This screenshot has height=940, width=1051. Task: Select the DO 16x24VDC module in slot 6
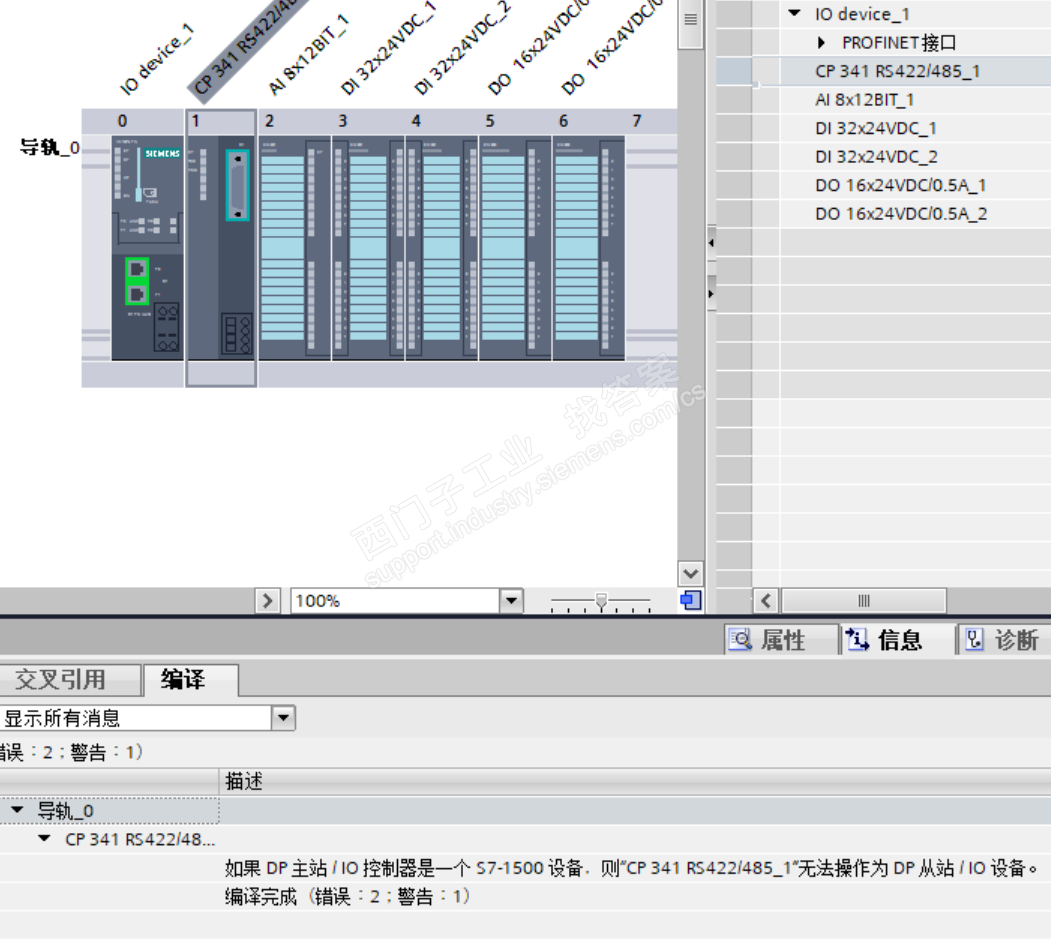589,248
